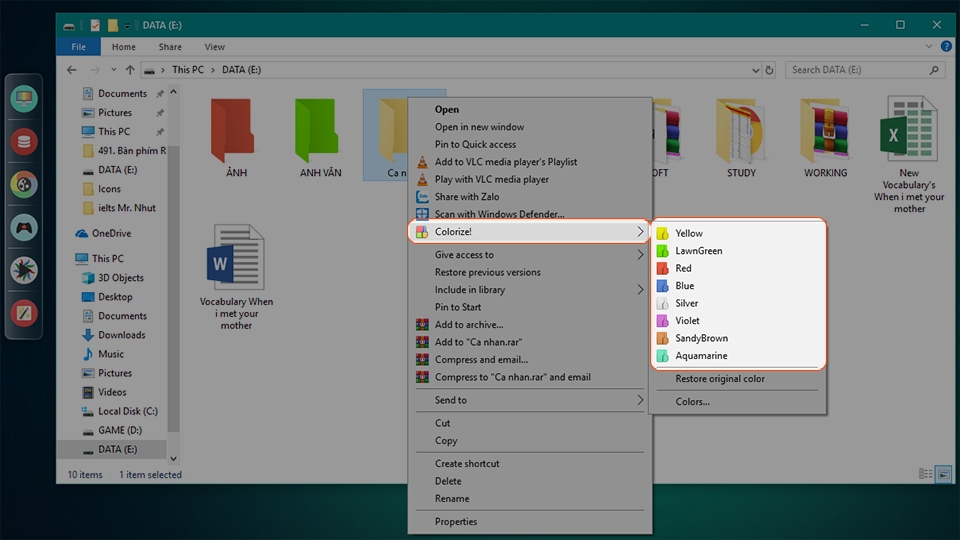Click VLC cone icon beside Add to Playlist
Viewport: 960px width, 540px height.
[422, 162]
